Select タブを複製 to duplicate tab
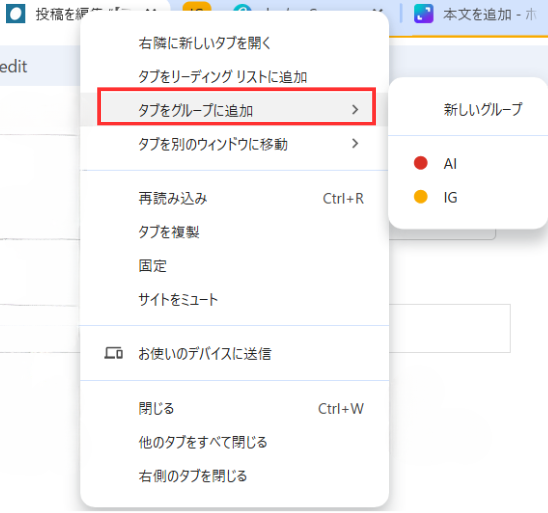Screen dimensions: 548x513 235,232
